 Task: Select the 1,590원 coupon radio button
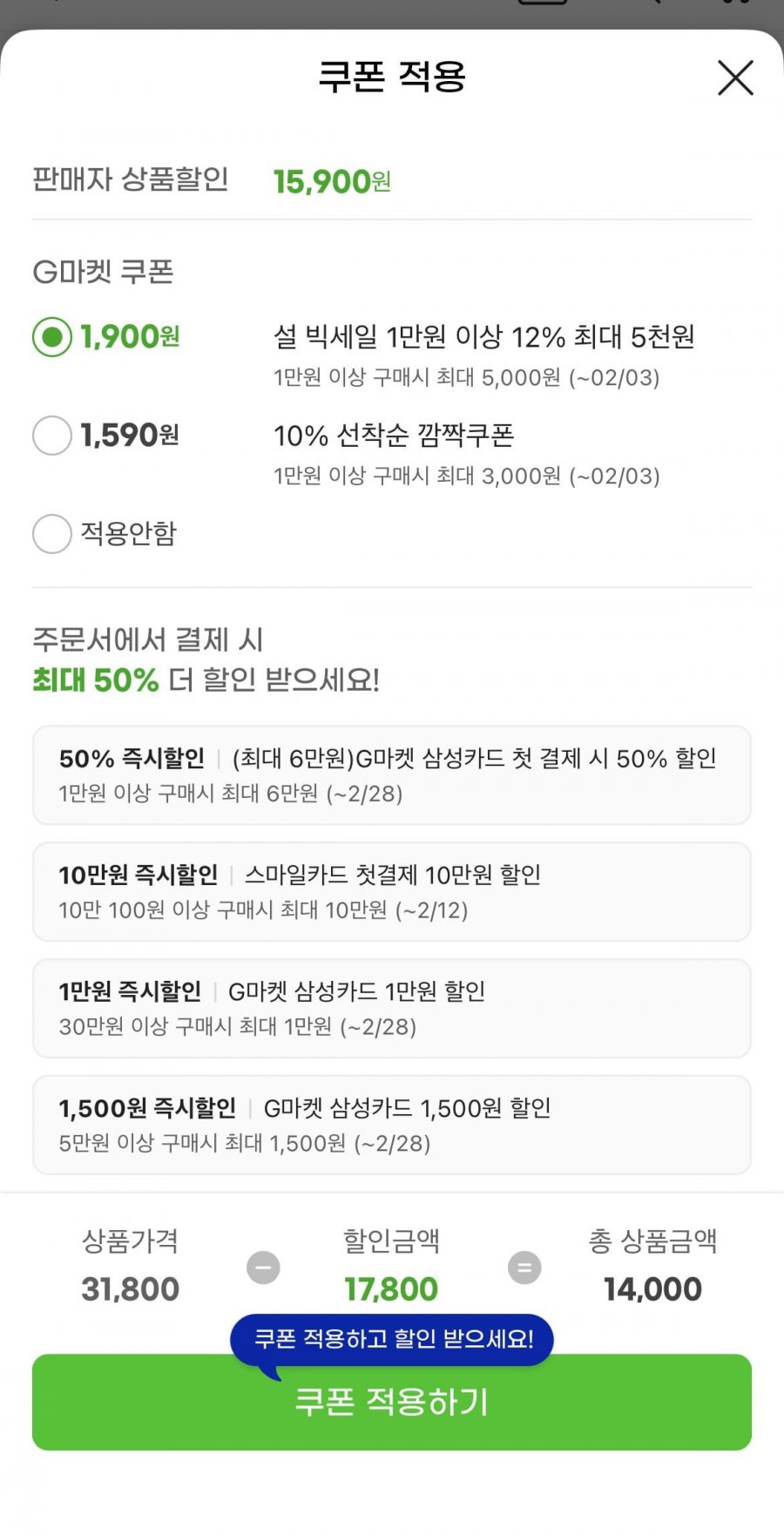52,436
